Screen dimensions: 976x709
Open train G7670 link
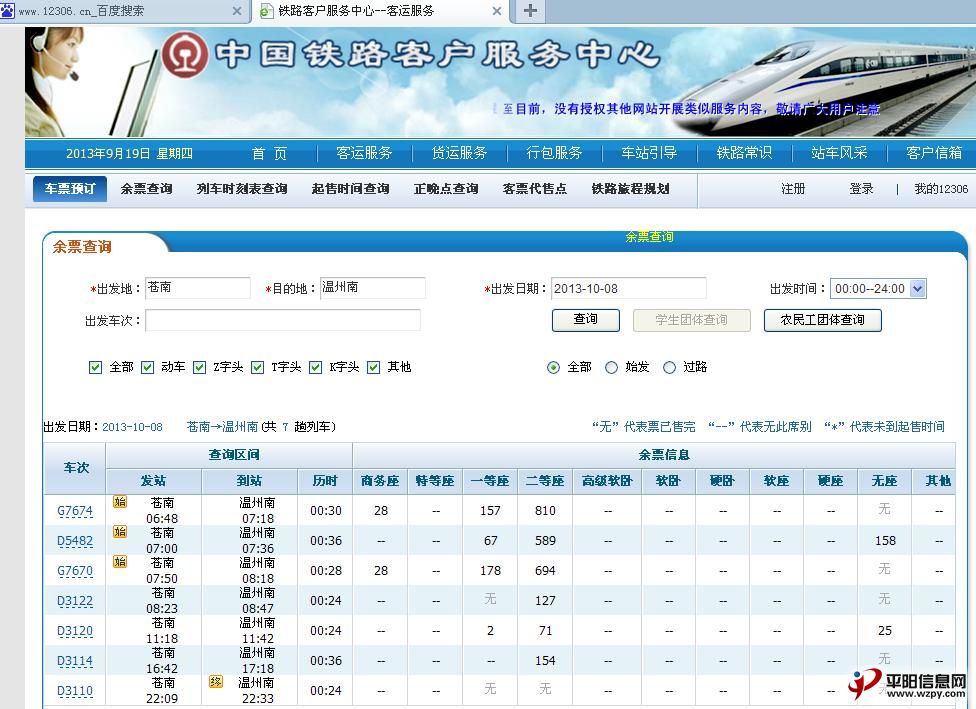[x=75, y=571]
